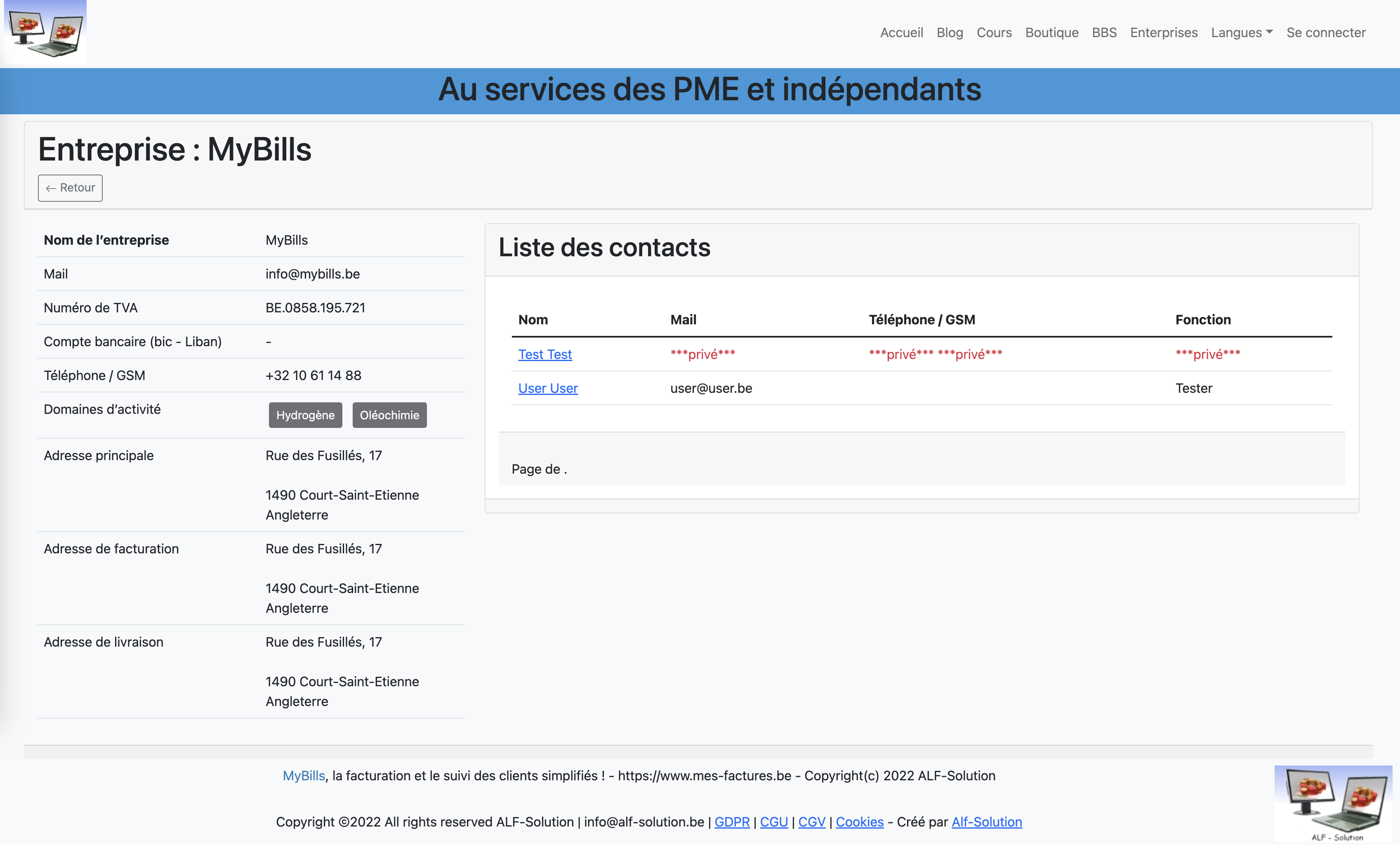Open the CGV footer link
Screen dimensions: 1400x855
point(811,822)
